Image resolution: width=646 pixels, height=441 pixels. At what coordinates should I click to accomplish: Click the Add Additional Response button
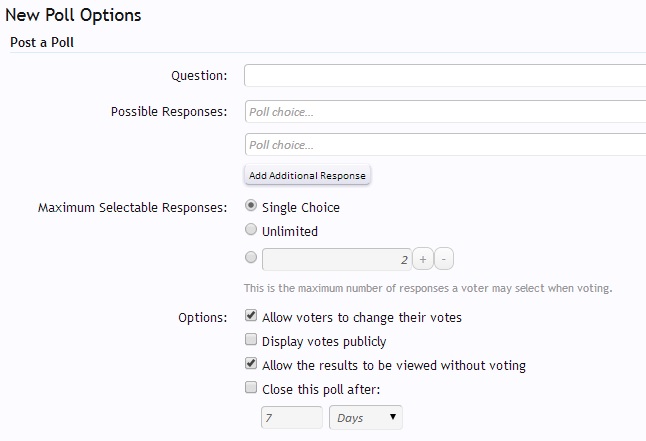click(307, 175)
